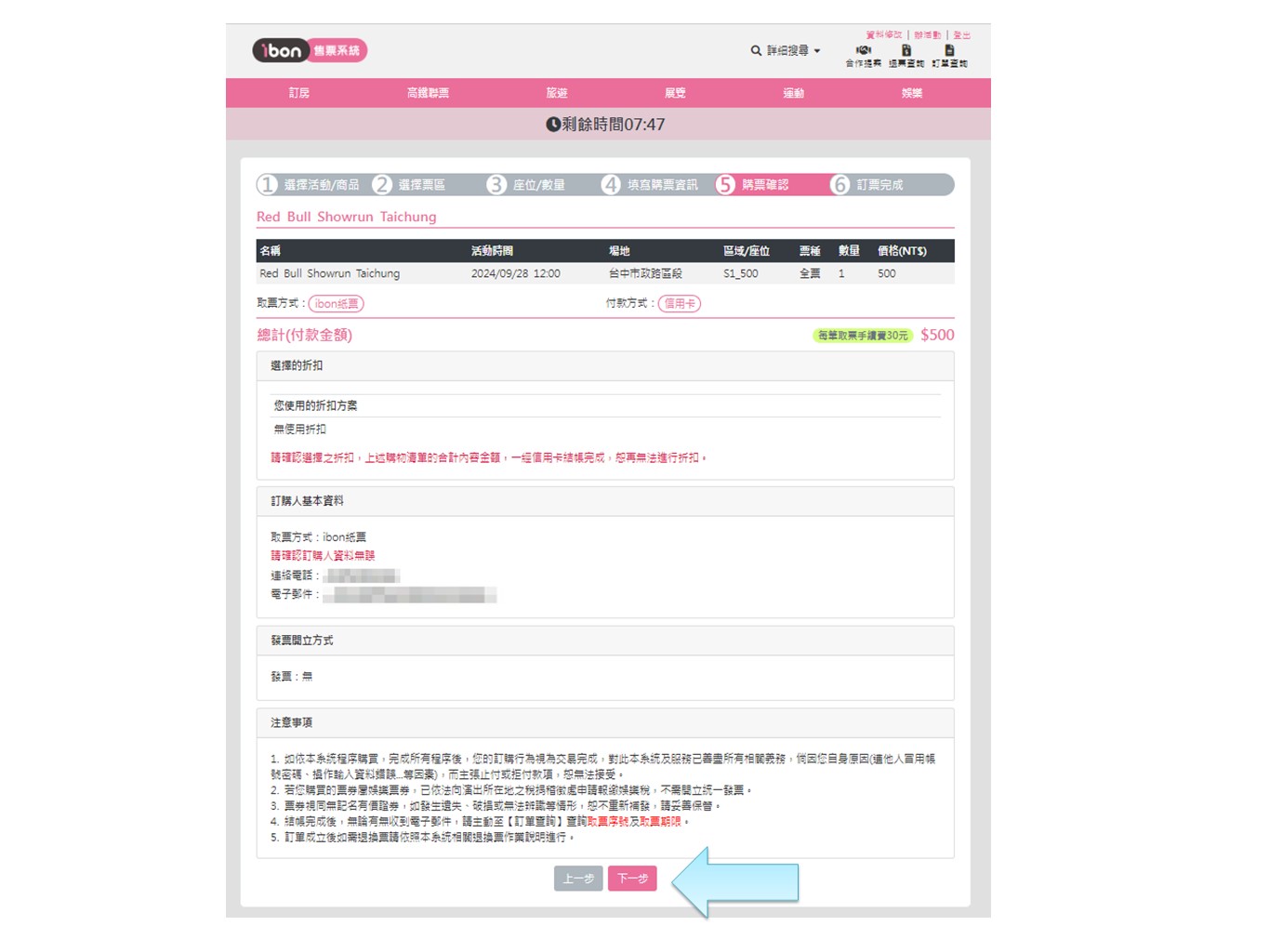Click the 信用卡 payment method tag
1269x952 pixels.
click(680, 303)
